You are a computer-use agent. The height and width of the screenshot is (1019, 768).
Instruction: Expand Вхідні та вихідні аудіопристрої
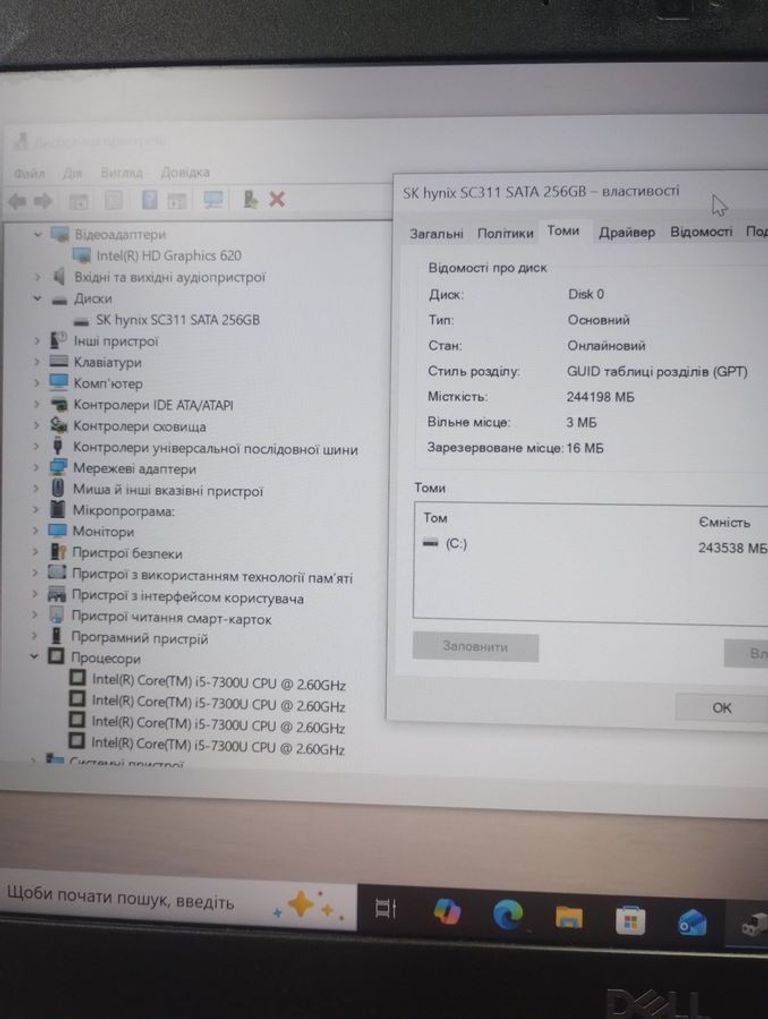[x=37, y=277]
